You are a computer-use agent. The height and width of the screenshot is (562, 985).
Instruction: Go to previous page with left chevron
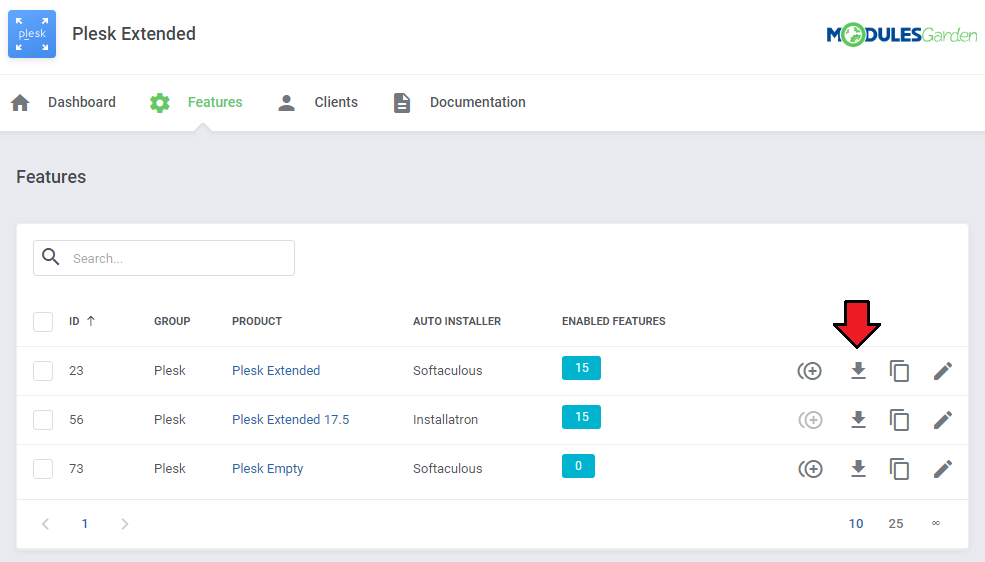[45, 524]
